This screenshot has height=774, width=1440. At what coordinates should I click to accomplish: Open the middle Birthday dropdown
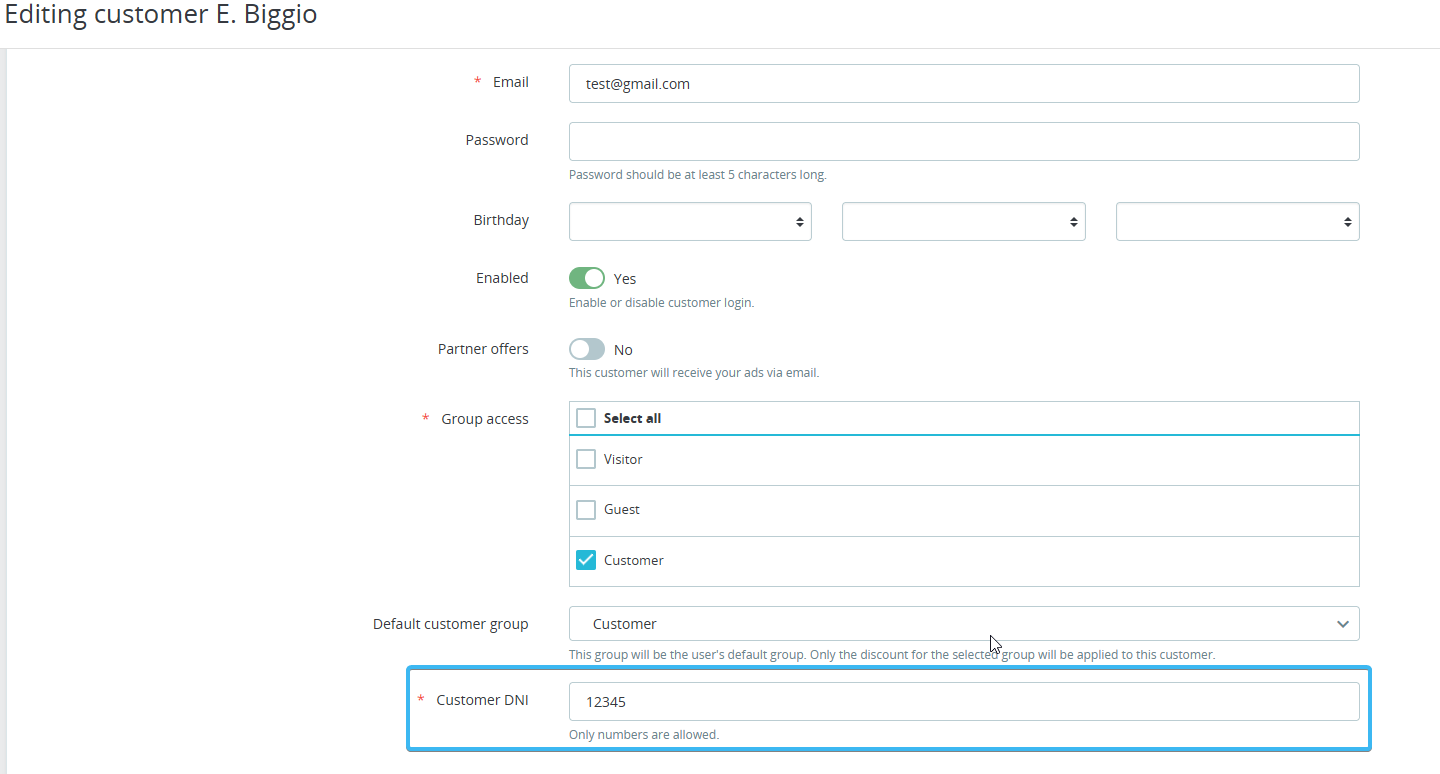[963, 222]
